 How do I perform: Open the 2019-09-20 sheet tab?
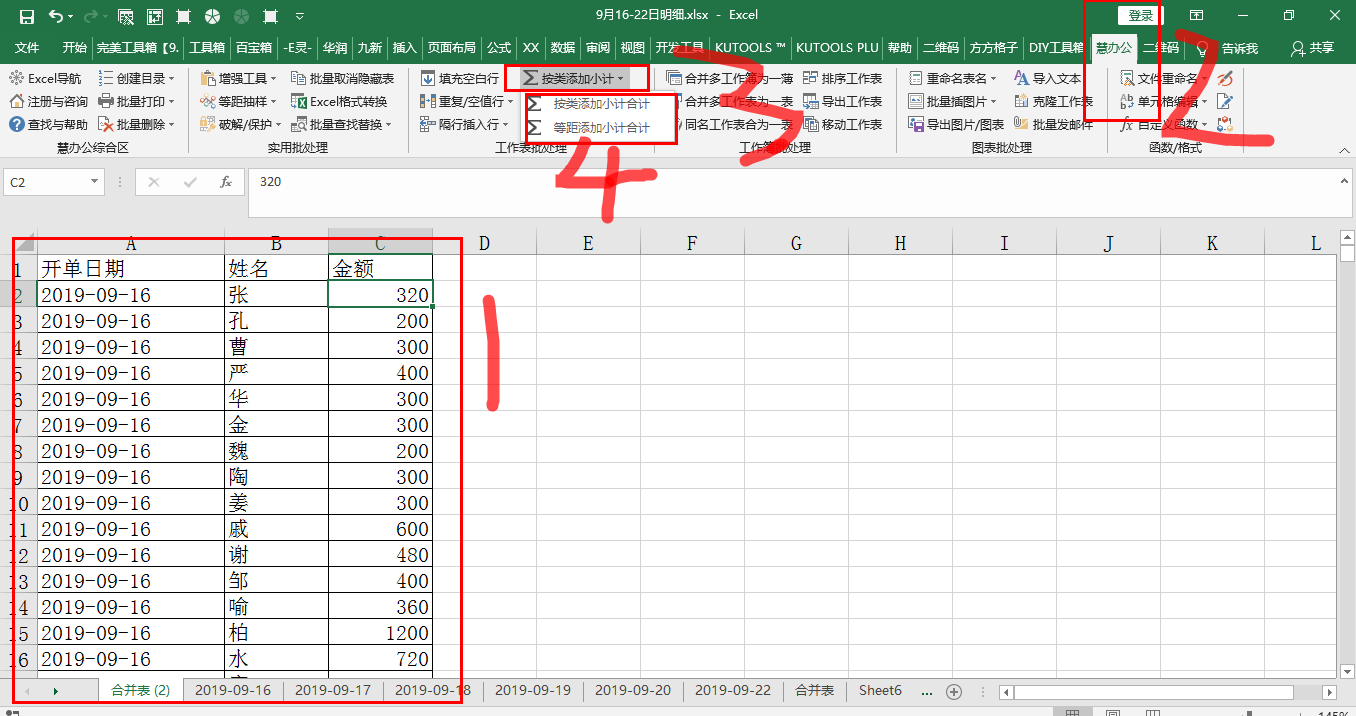pos(633,691)
